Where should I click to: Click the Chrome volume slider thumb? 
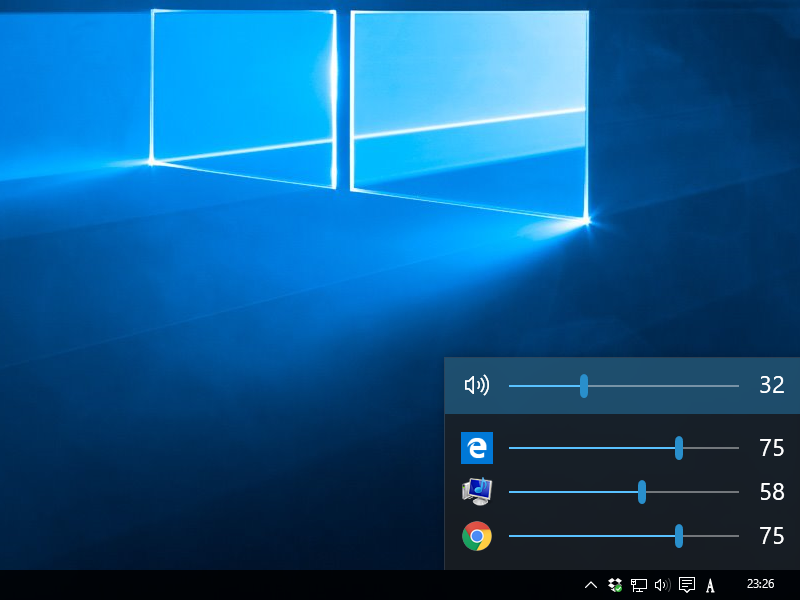(679, 536)
